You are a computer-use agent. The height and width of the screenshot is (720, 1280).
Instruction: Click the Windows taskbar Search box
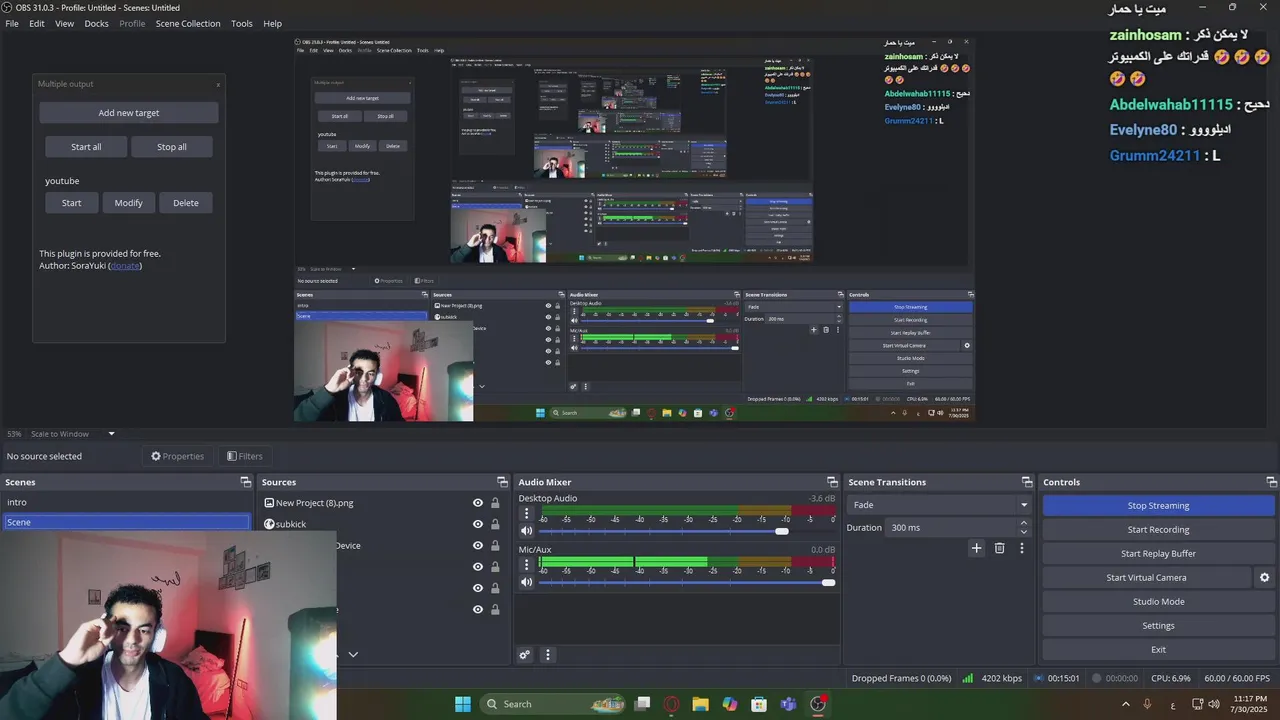[x=553, y=704]
